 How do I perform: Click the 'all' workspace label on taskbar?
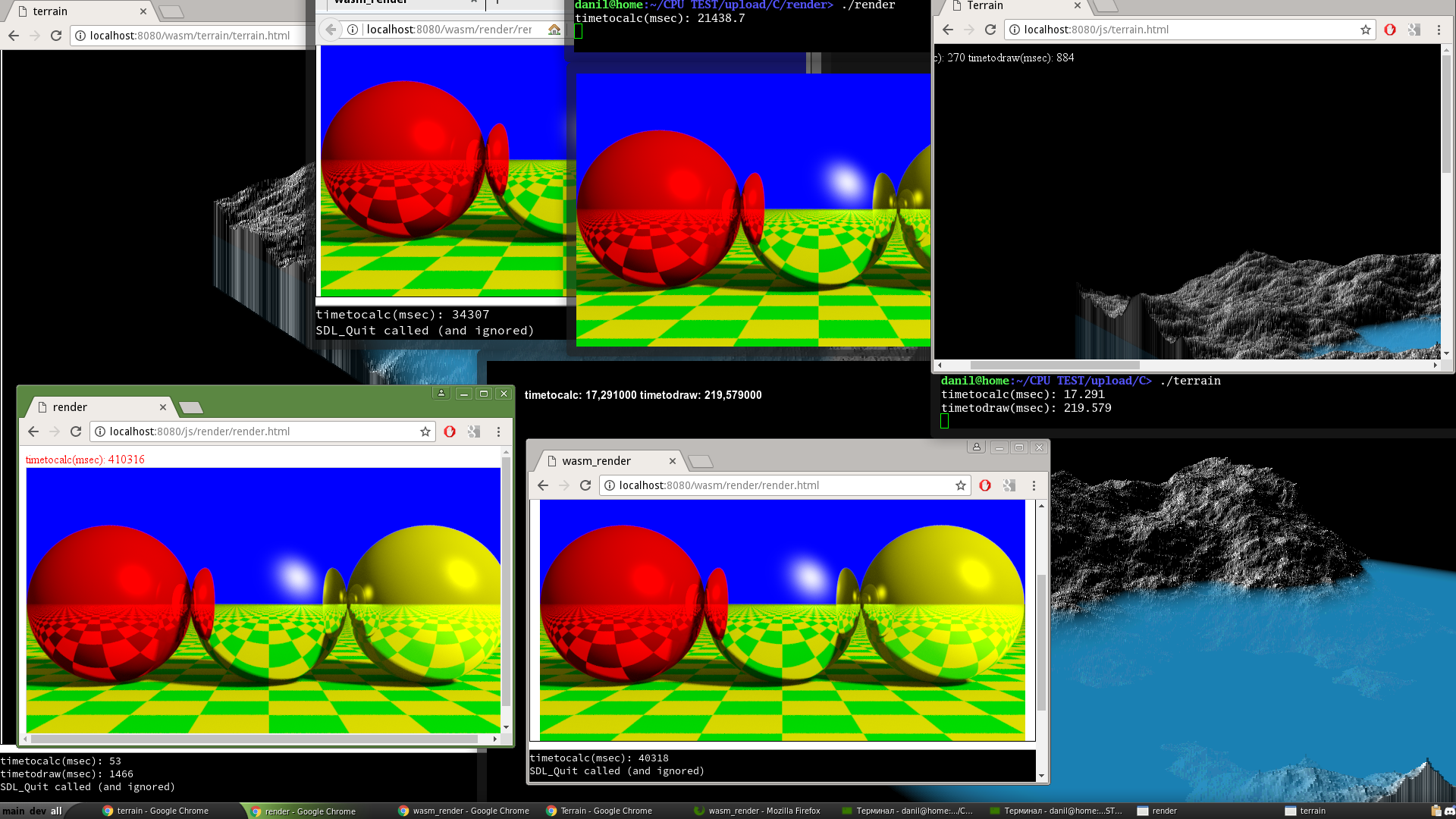click(x=56, y=811)
